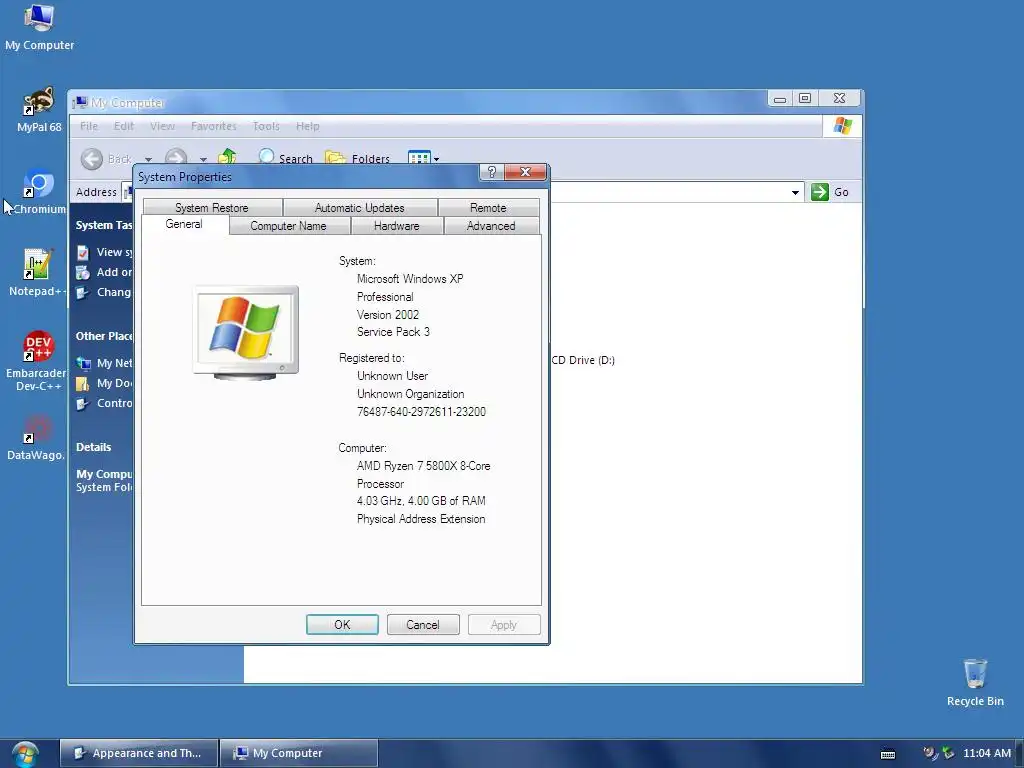Open the Recycle Bin desktop icon
This screenshot has width=1024, height=768.
pyautogui.click(x=975, y=682)
